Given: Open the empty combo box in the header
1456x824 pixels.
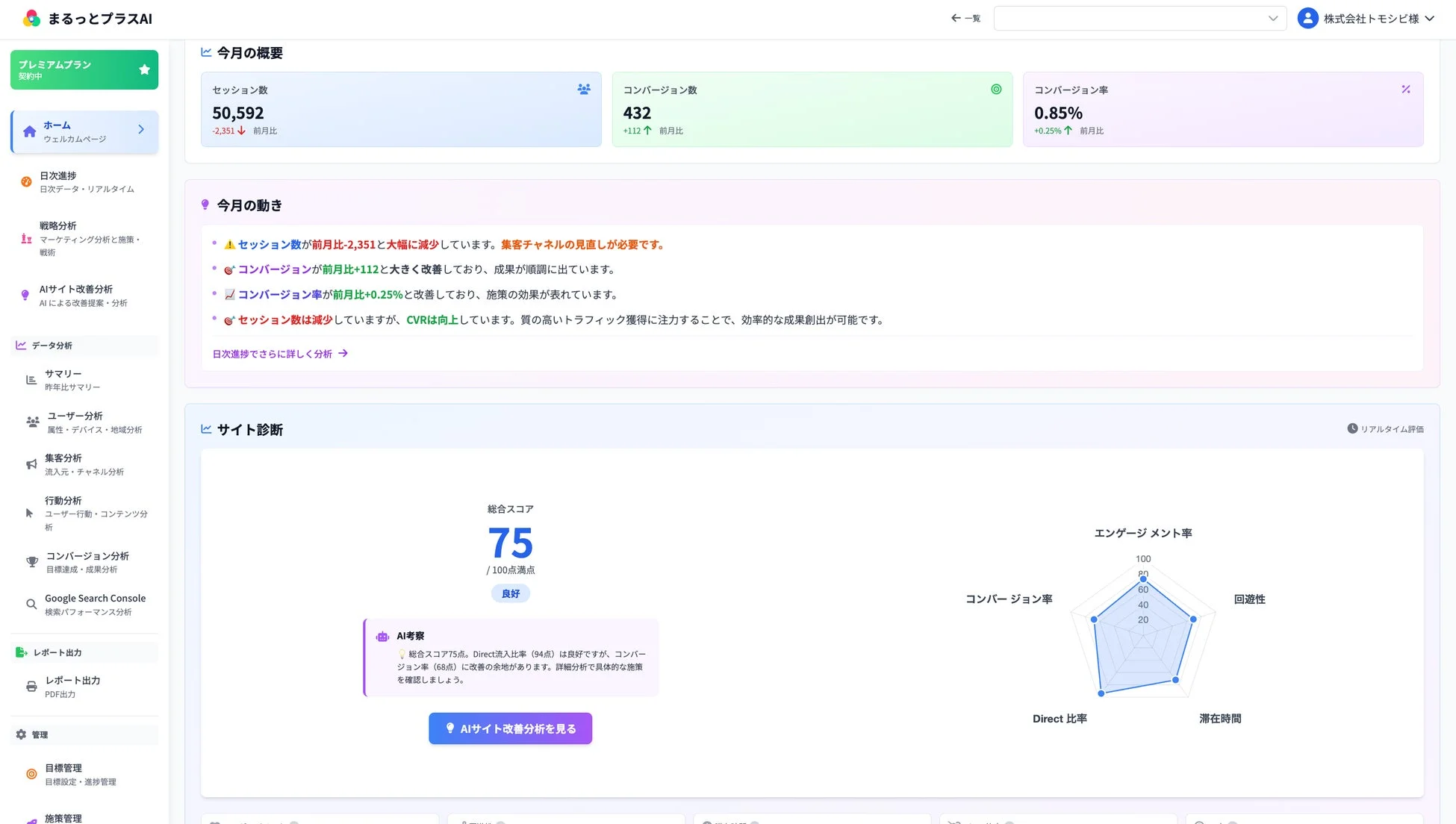Looking at the screenshot, I should [1139, 18].
